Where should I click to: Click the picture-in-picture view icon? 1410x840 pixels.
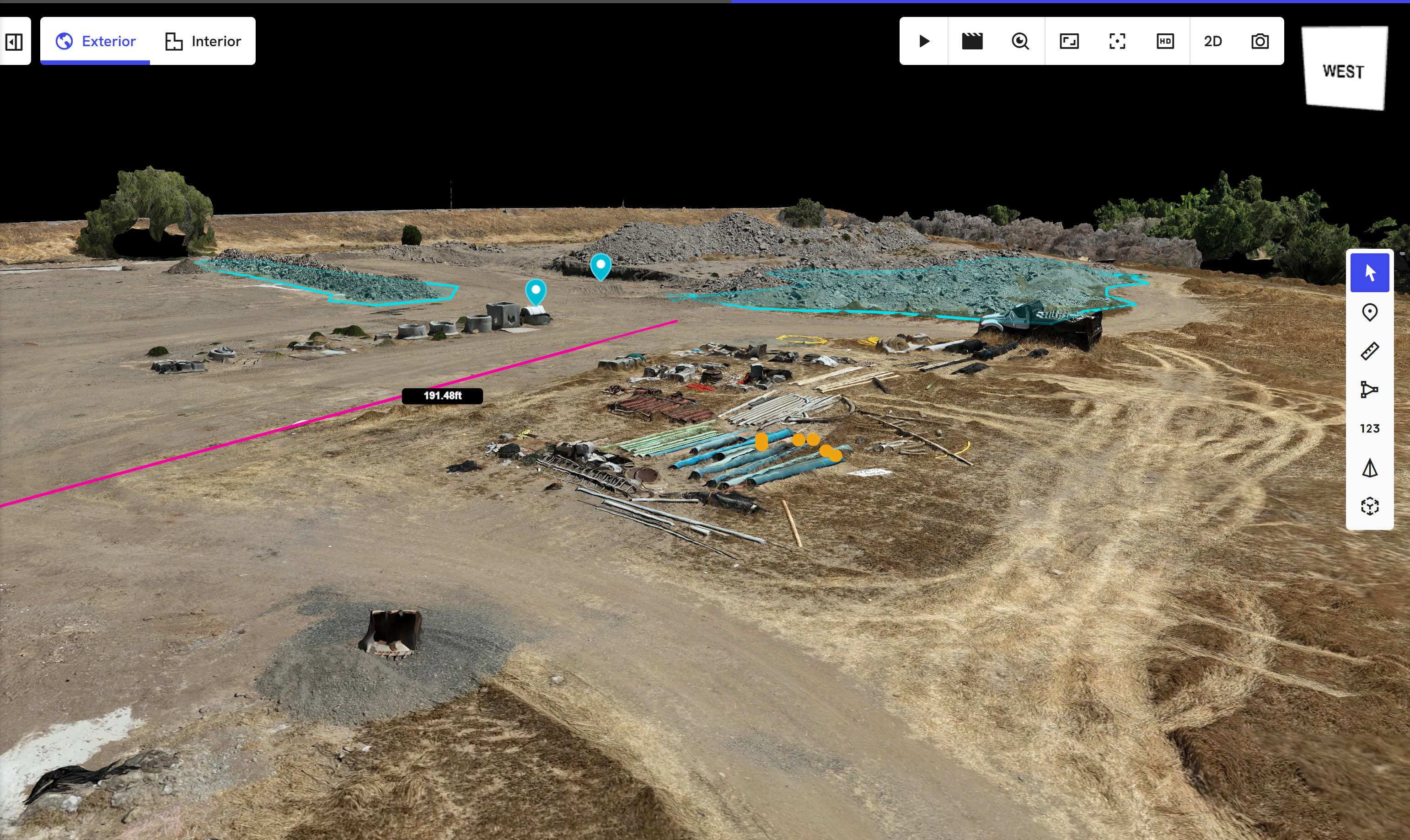point(1069,41)
